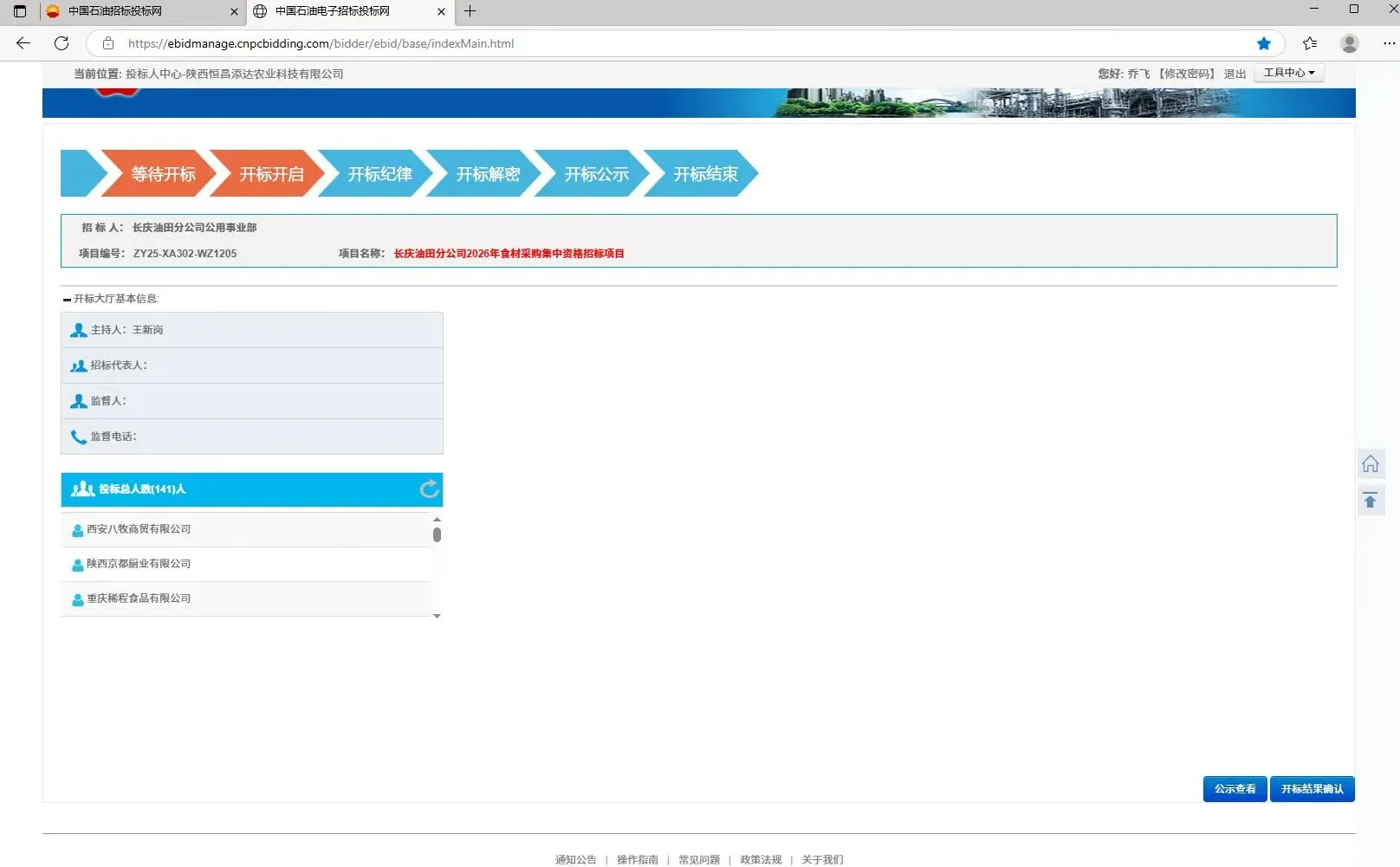Image resolution: width=1400 pixels, height=867 pixels.
Task: Open a new browser tab
Action: coord(470,11)
